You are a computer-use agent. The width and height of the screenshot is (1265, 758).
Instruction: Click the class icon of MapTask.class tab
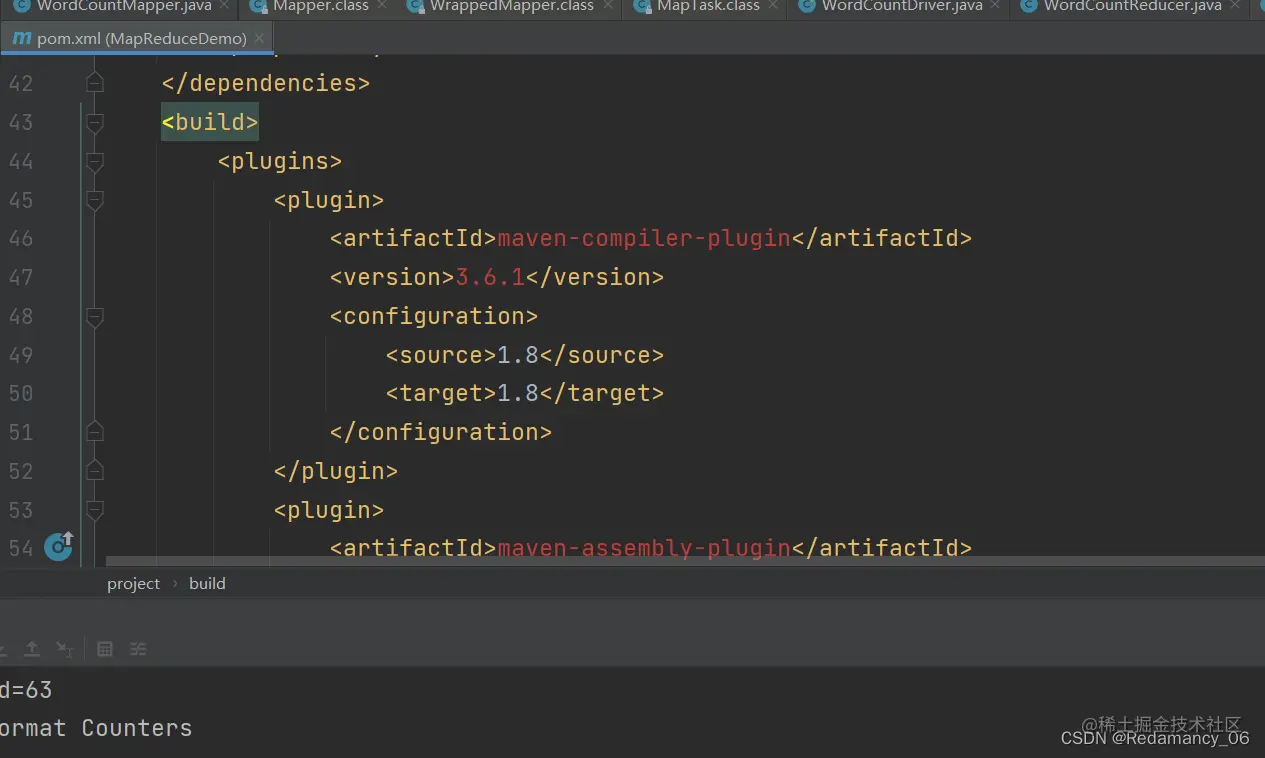point(642,6)
